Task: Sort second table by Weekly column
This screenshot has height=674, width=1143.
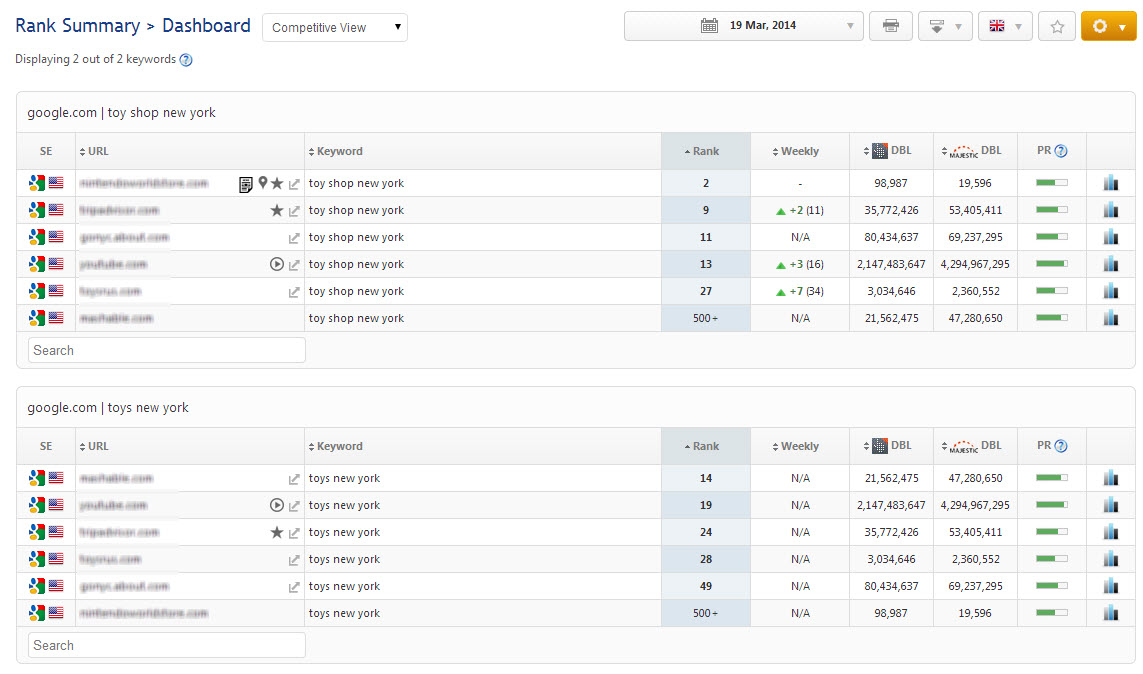Action: 799,447
